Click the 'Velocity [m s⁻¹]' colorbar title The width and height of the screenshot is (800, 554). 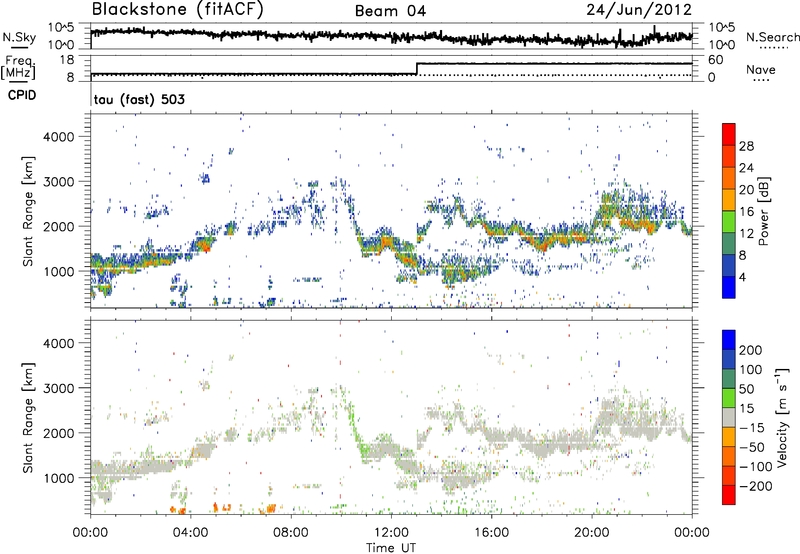tap(782, 417)
